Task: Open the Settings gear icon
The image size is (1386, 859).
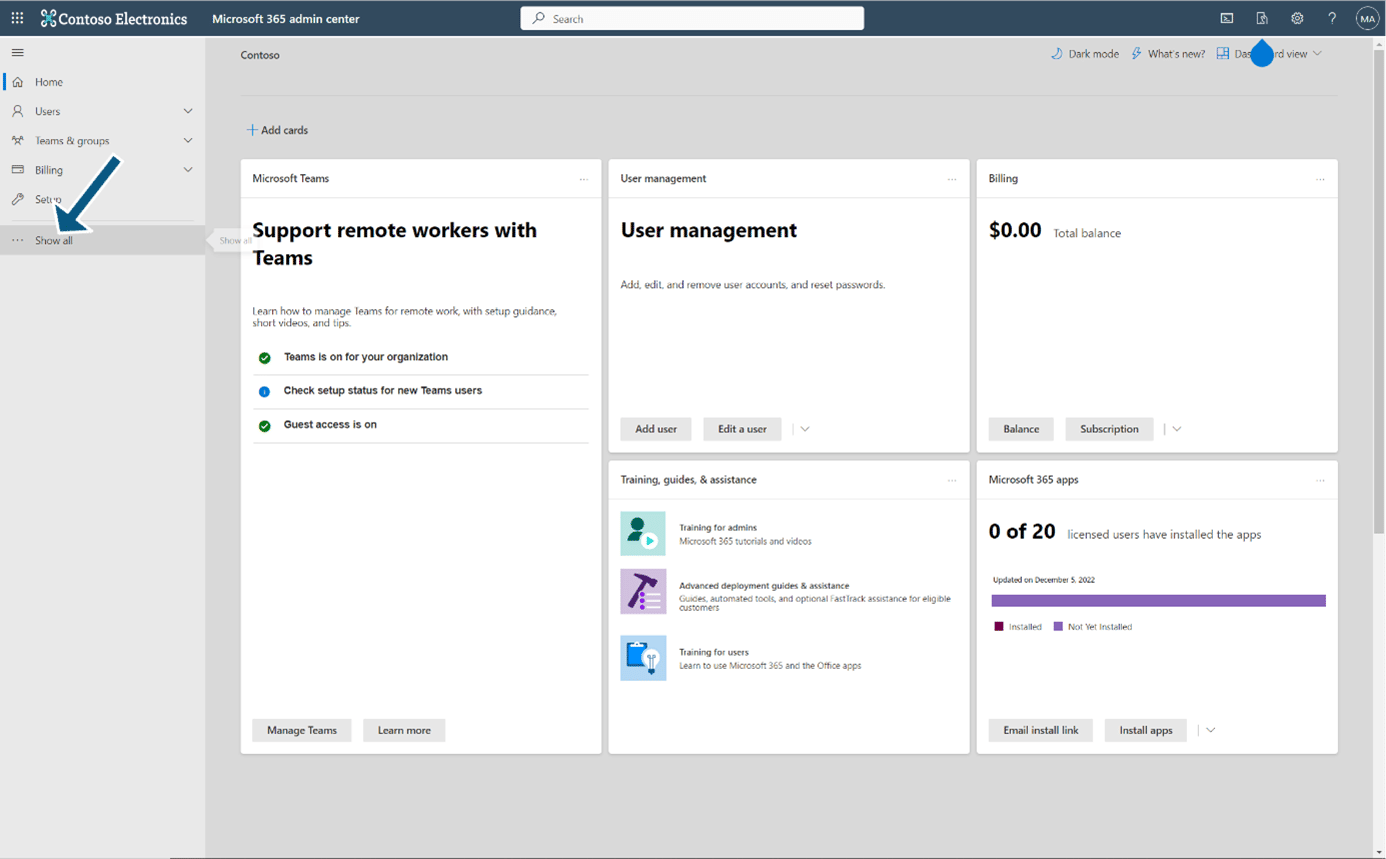Action: (x=1297, y=17)
